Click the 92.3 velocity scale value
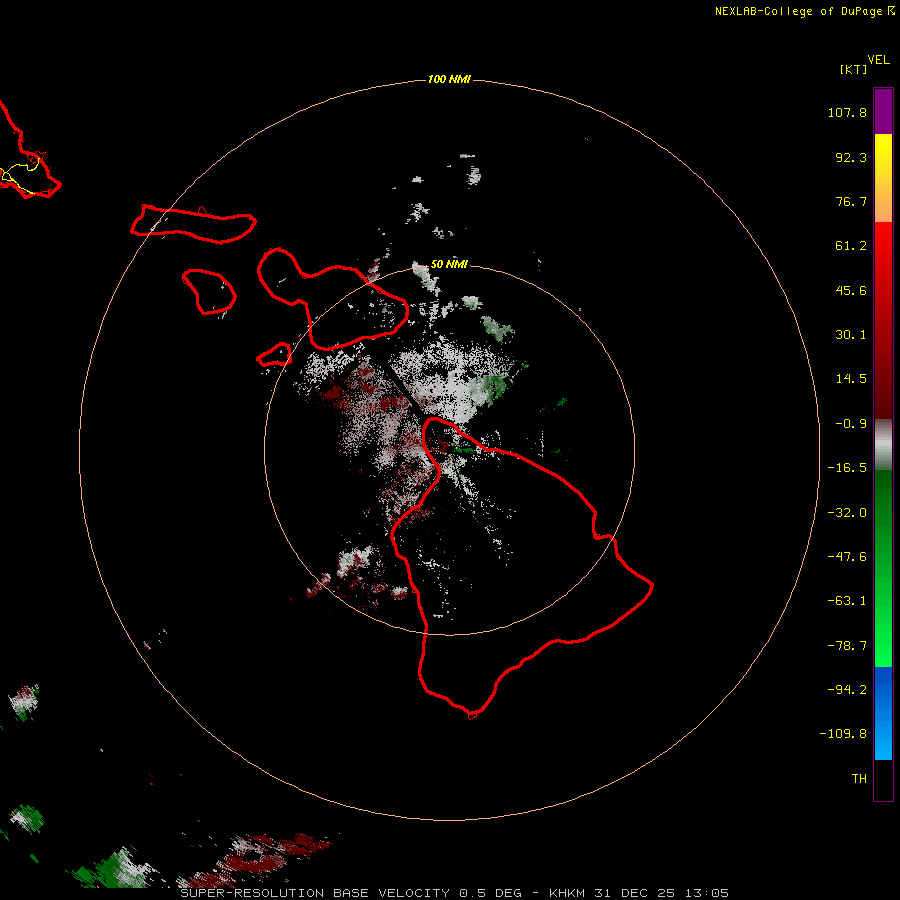 pos(851,157)
